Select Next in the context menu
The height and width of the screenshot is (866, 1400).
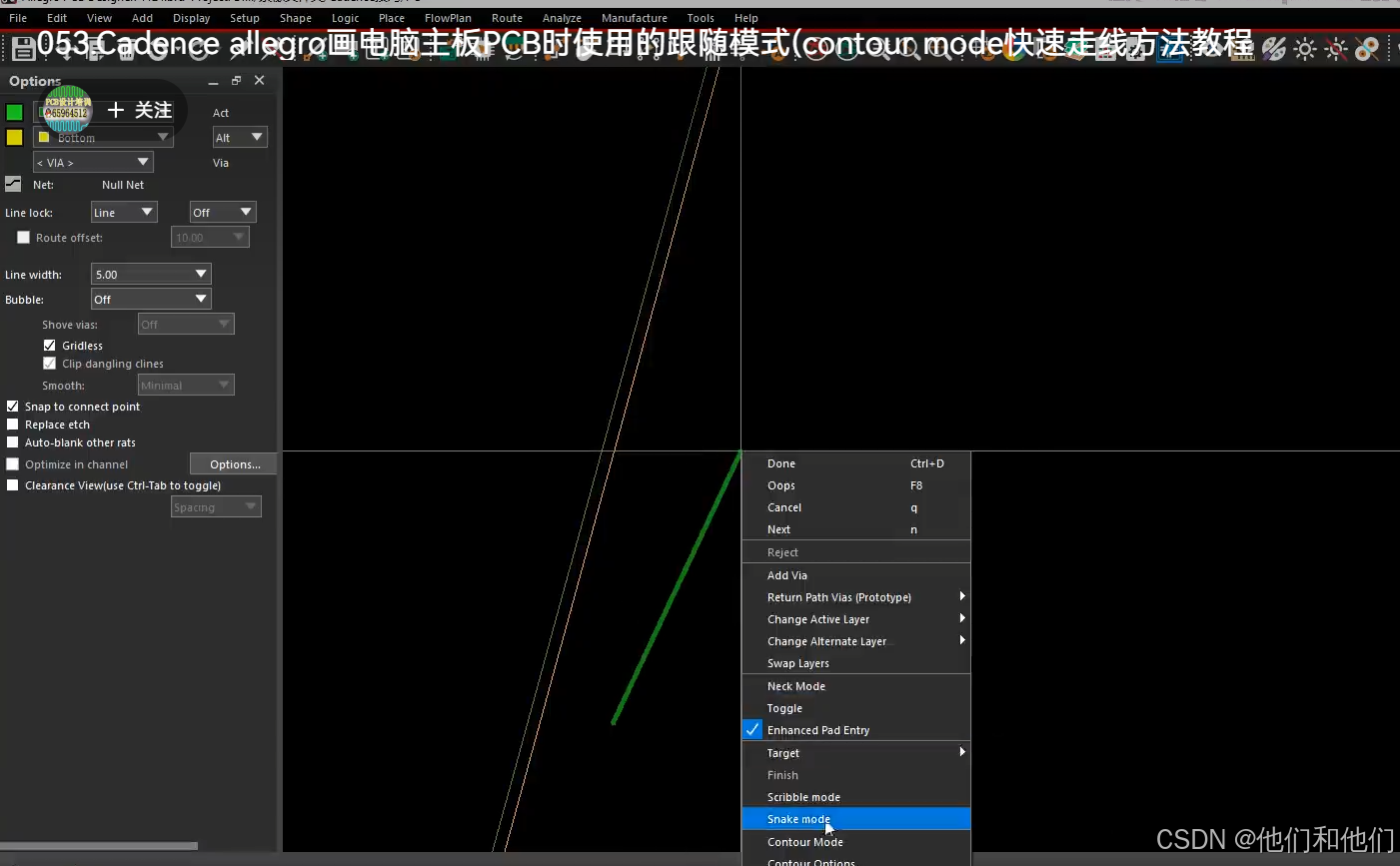click(x=856, y=529)
